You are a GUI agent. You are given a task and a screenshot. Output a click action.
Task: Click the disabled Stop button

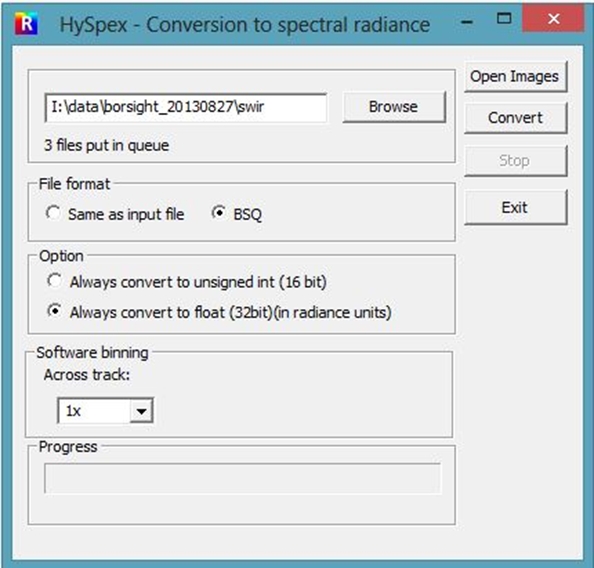(x=516, y=161)
